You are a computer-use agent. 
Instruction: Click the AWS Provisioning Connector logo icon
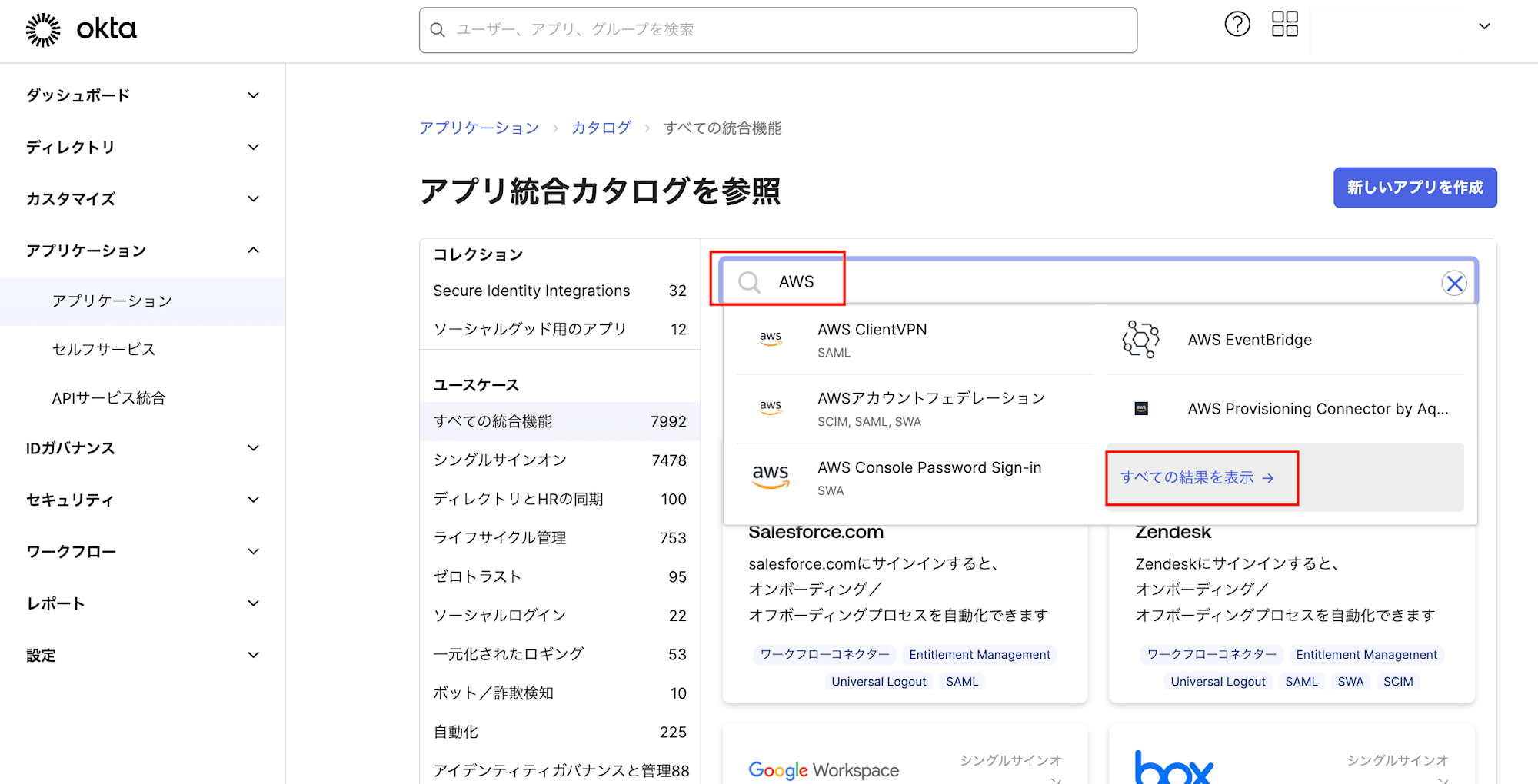tap(1141, 408)
